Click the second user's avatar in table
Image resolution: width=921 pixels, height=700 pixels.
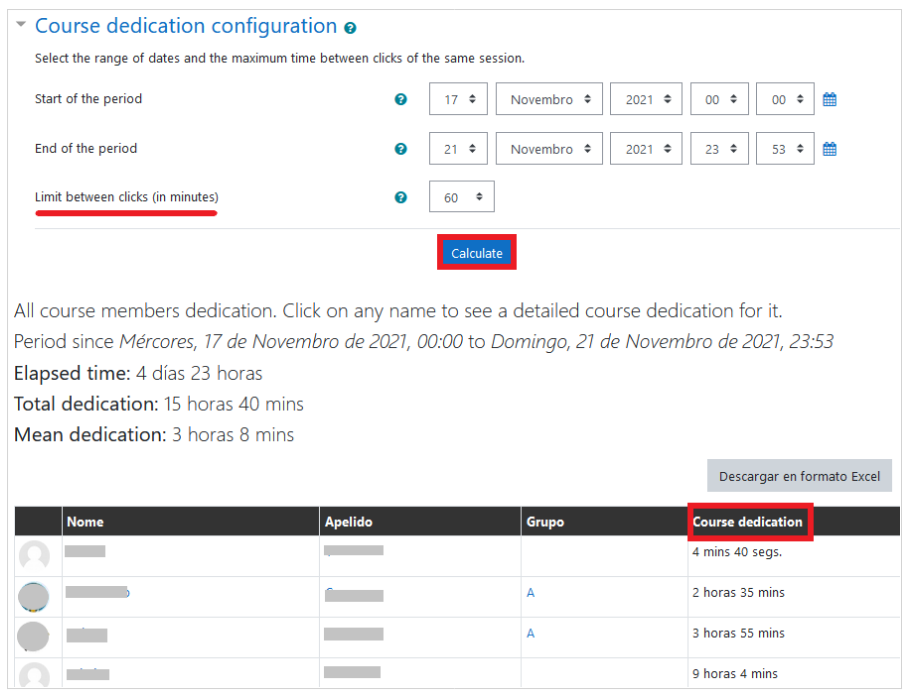34,596
